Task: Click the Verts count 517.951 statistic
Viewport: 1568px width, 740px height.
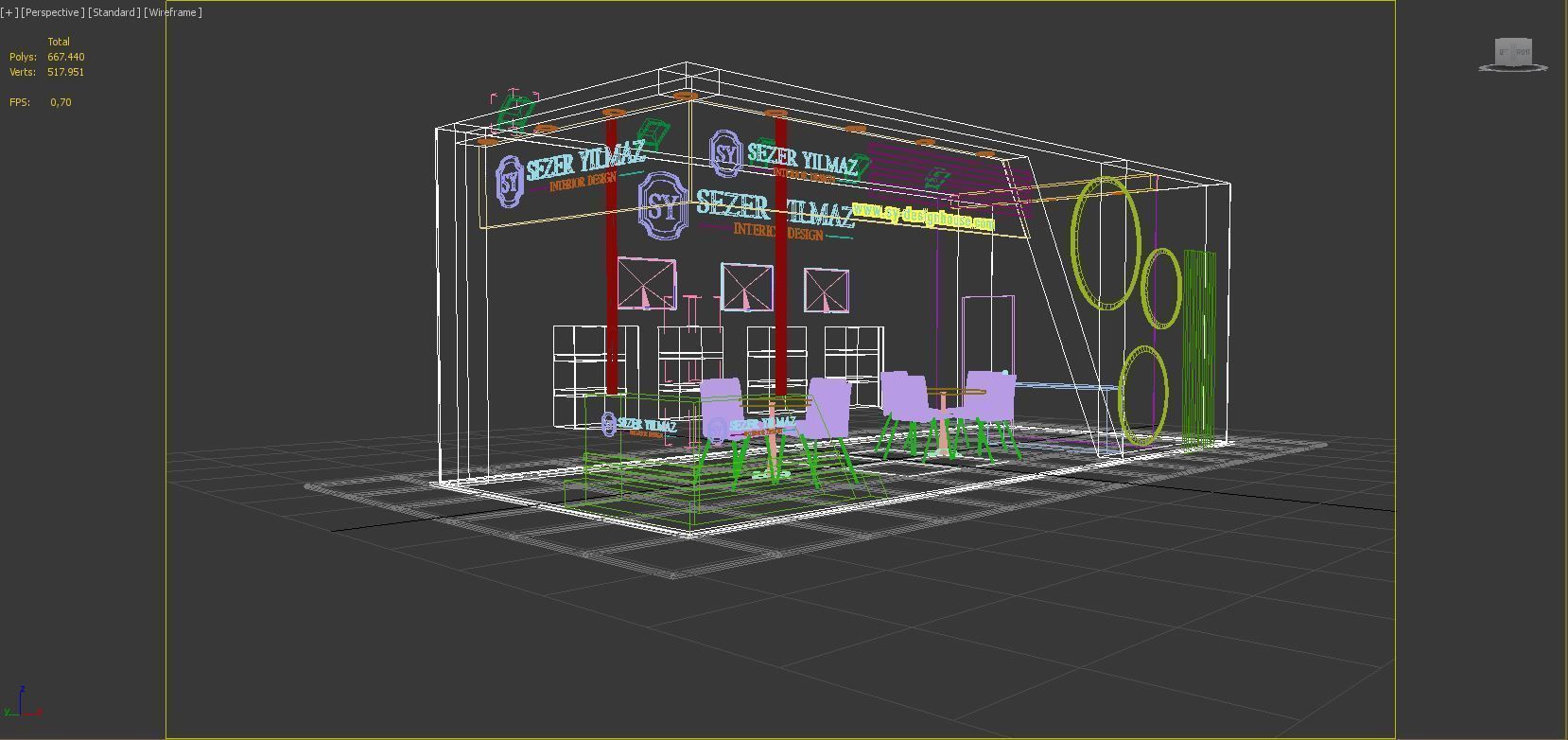Action: click(x=66, y=72)
